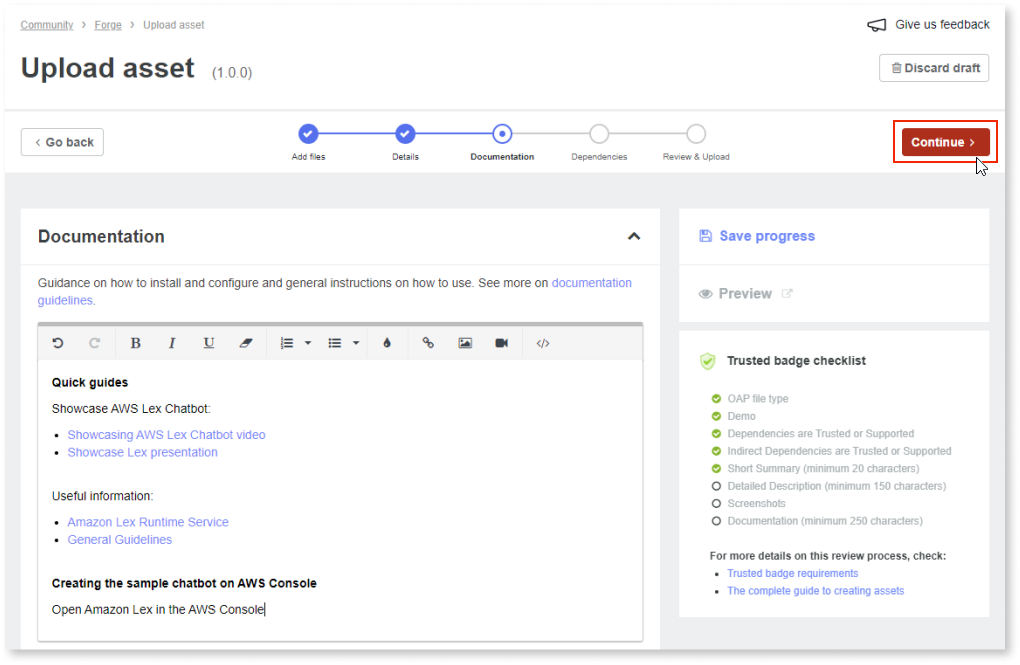This screenshot has height=665, width=1020.
Task: Click the insert link icon
Action: coord(427,343)
